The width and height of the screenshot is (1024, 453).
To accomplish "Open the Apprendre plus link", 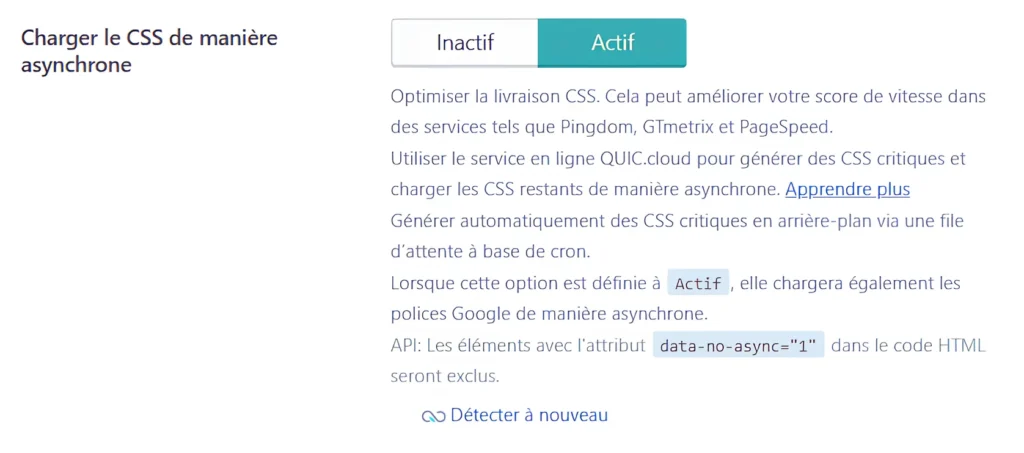I will (847, 189).
